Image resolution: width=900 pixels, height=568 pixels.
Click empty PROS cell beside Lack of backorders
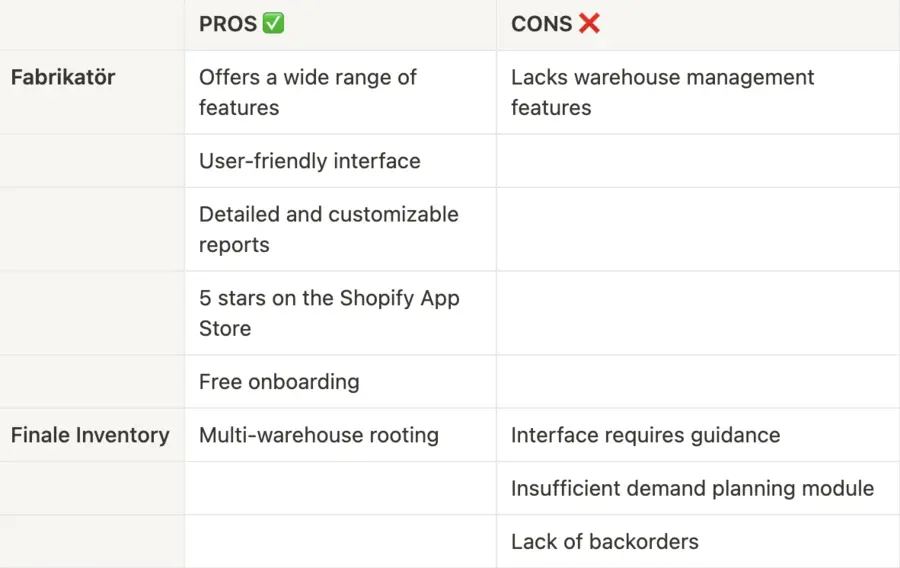pyautogui.click(x=340, y=542)
